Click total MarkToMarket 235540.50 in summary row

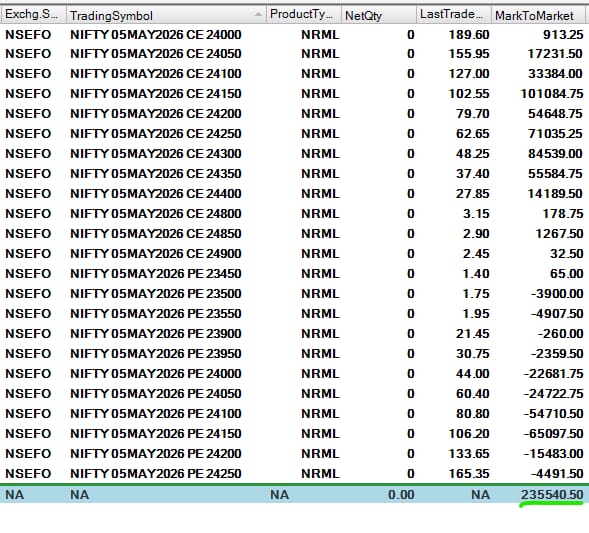point(552,495)
